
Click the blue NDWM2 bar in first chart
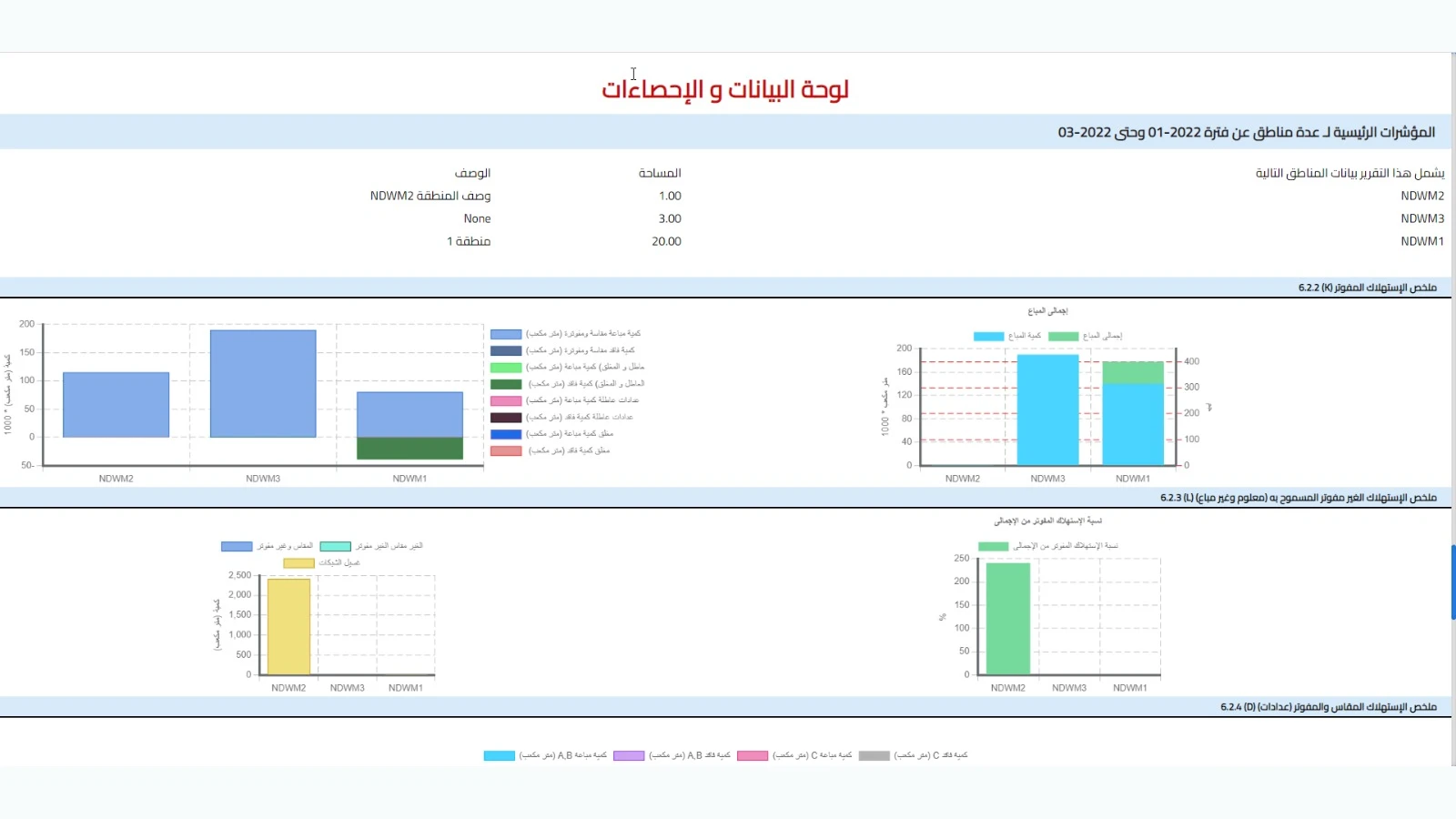116,405
